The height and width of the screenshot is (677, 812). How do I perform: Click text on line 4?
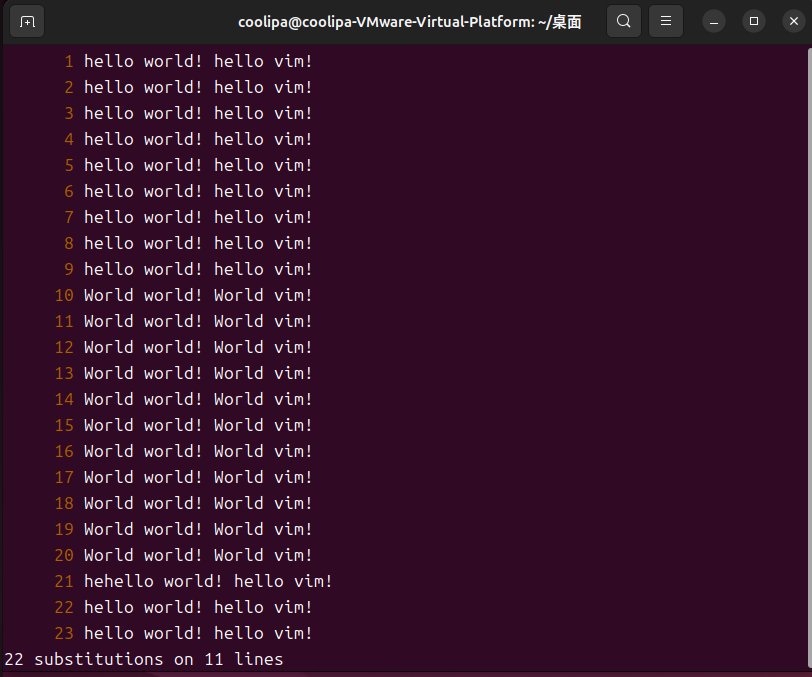pyautogui.click(x=198, y=139)
